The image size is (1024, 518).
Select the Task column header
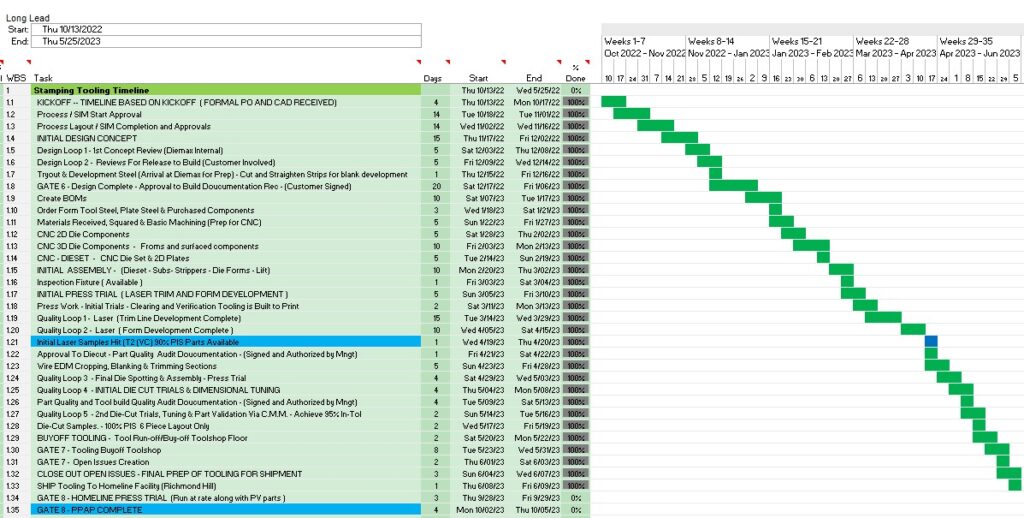coord(44,78)
